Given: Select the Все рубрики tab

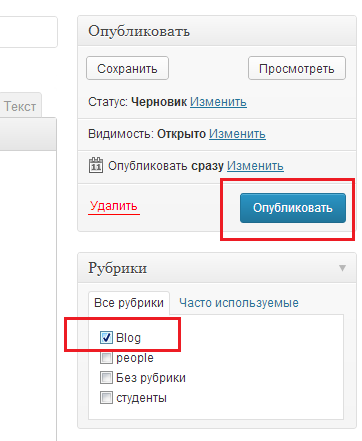Looking at the screenshot, I should click(129, 303).
